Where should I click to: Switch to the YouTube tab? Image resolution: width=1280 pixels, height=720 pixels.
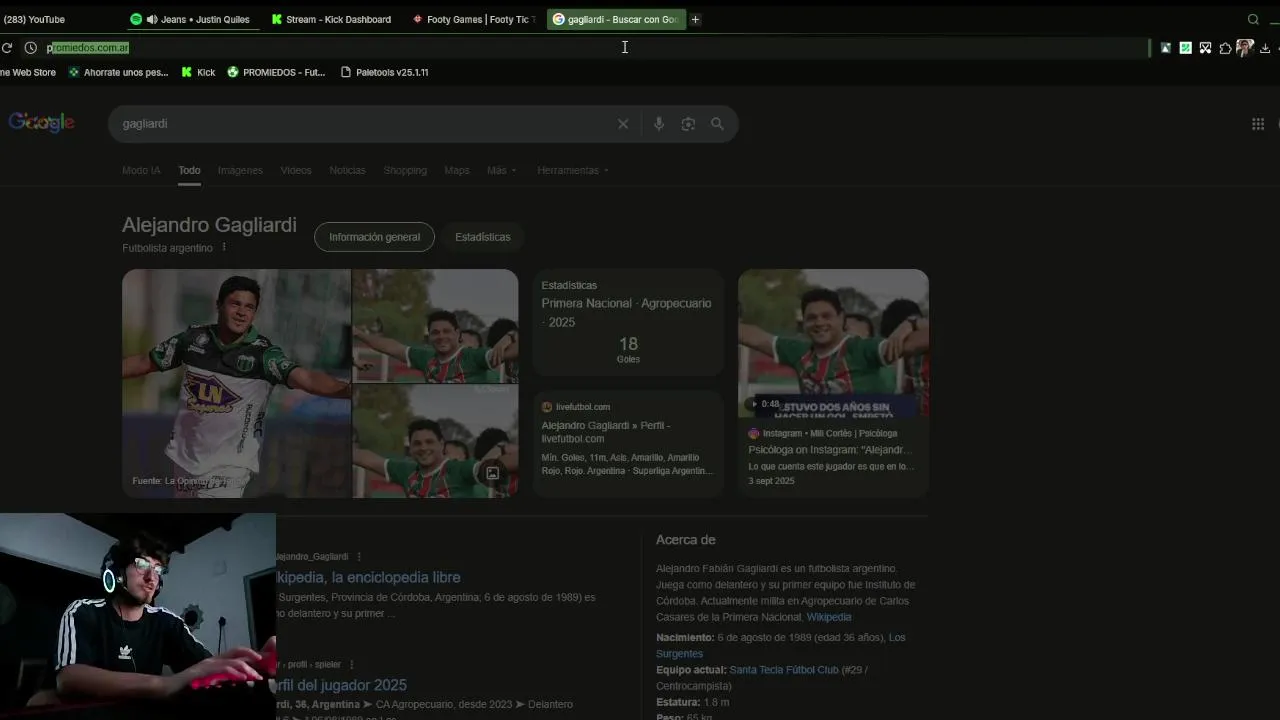point(34,19)
